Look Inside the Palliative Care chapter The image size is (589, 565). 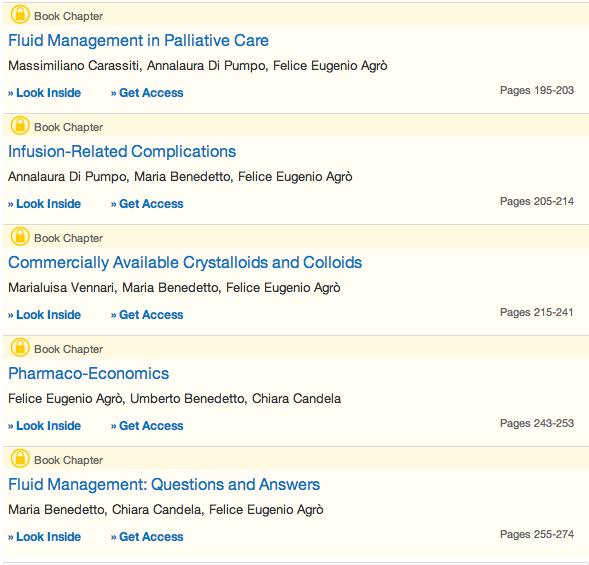(x=44, y=93)
